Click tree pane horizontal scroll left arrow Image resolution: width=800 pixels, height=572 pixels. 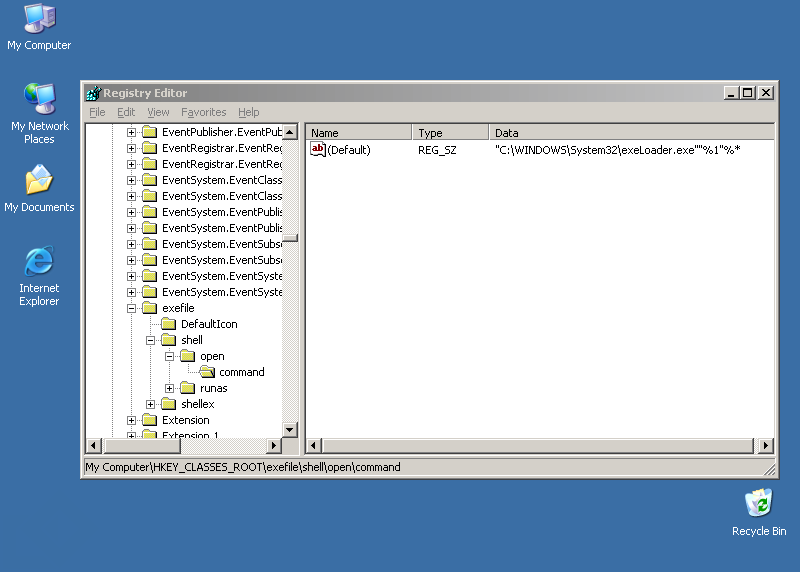[x=93, y=445]
